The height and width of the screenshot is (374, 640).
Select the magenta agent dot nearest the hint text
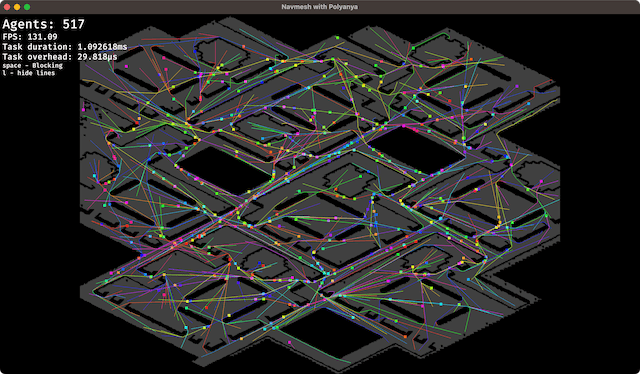(x=127, y=66)
